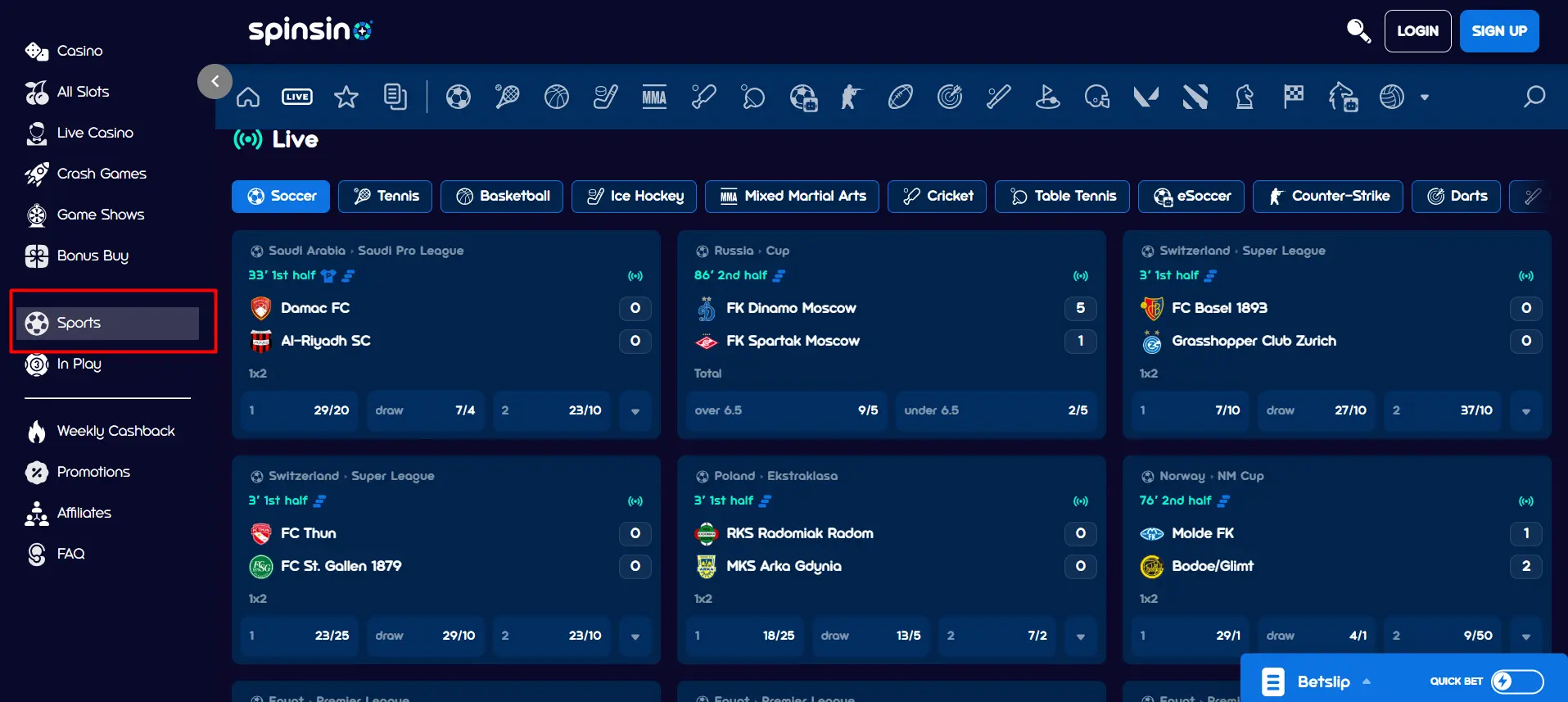Open site search magnifier beside LOGIN
1568x702 pixels.
pyautogui.click(x=1358, y=31)
